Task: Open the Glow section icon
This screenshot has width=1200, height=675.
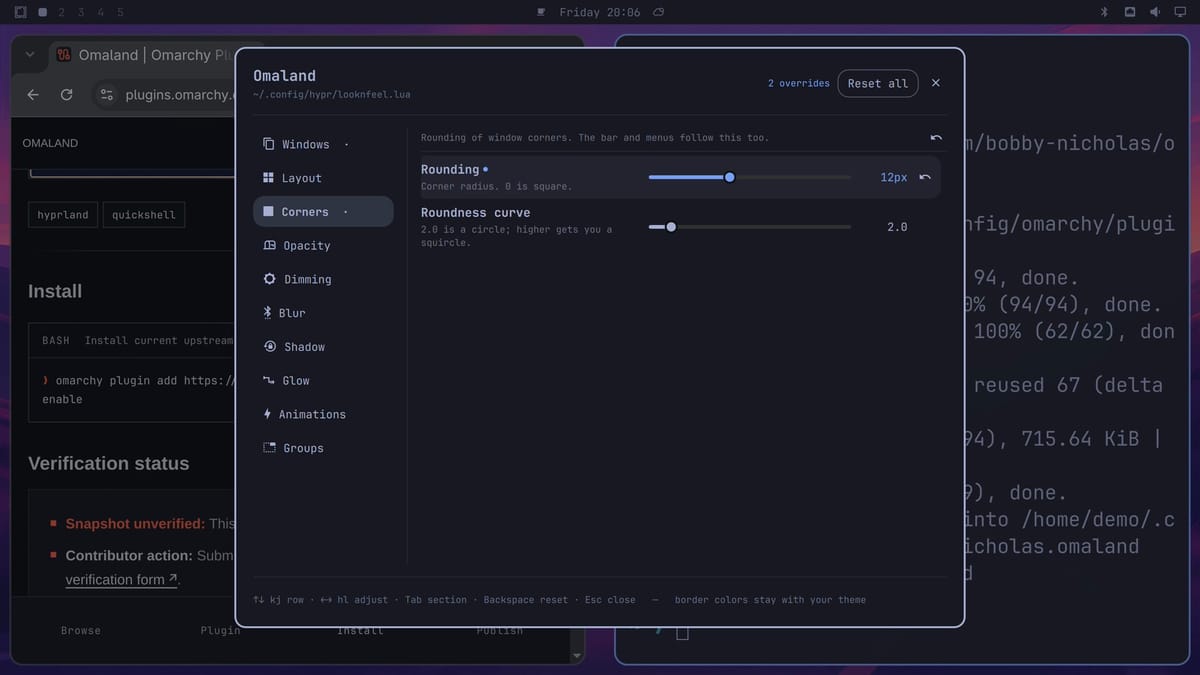Action: 269,381
